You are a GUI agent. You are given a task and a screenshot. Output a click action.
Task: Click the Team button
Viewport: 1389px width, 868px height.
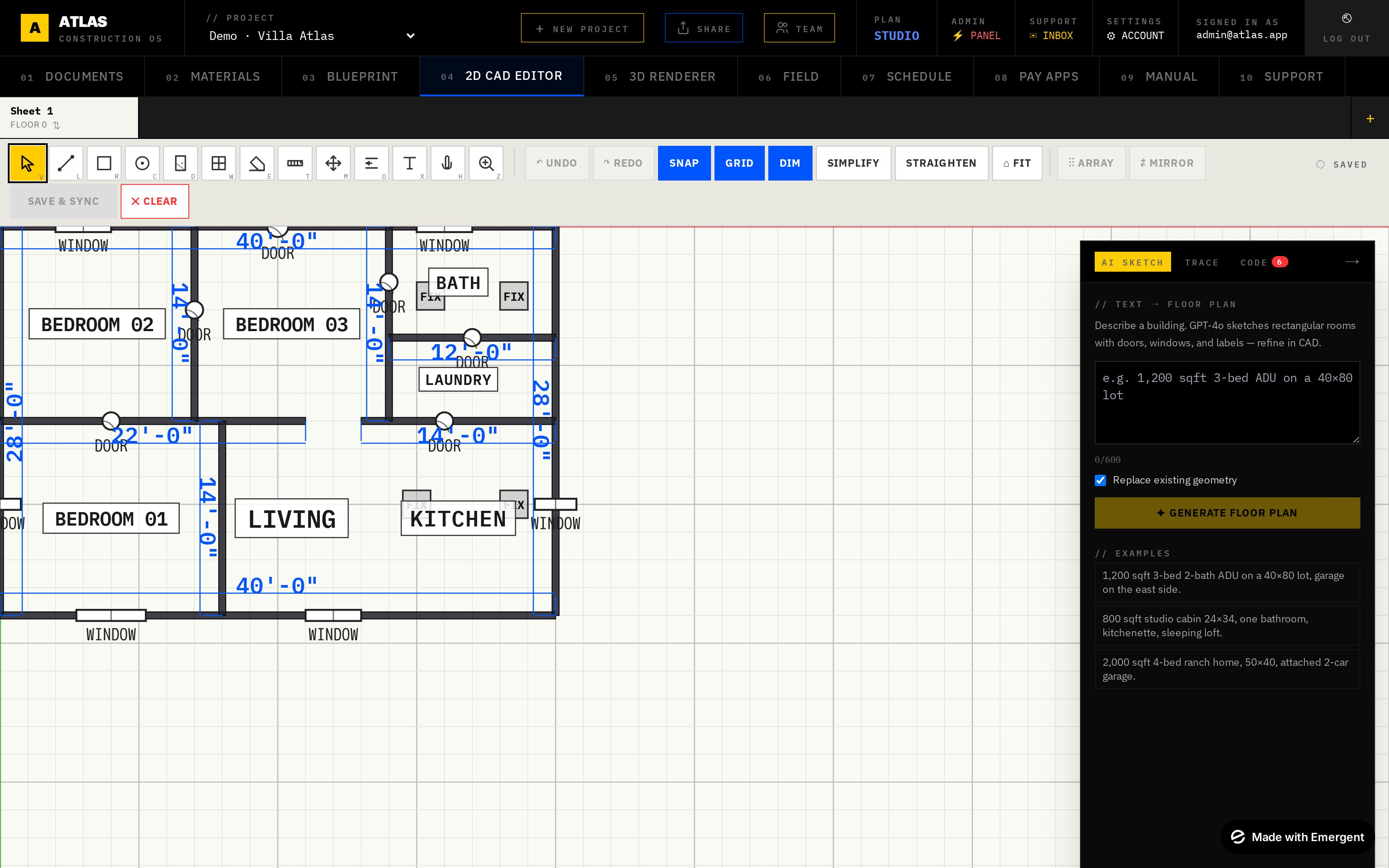point(799,28)
